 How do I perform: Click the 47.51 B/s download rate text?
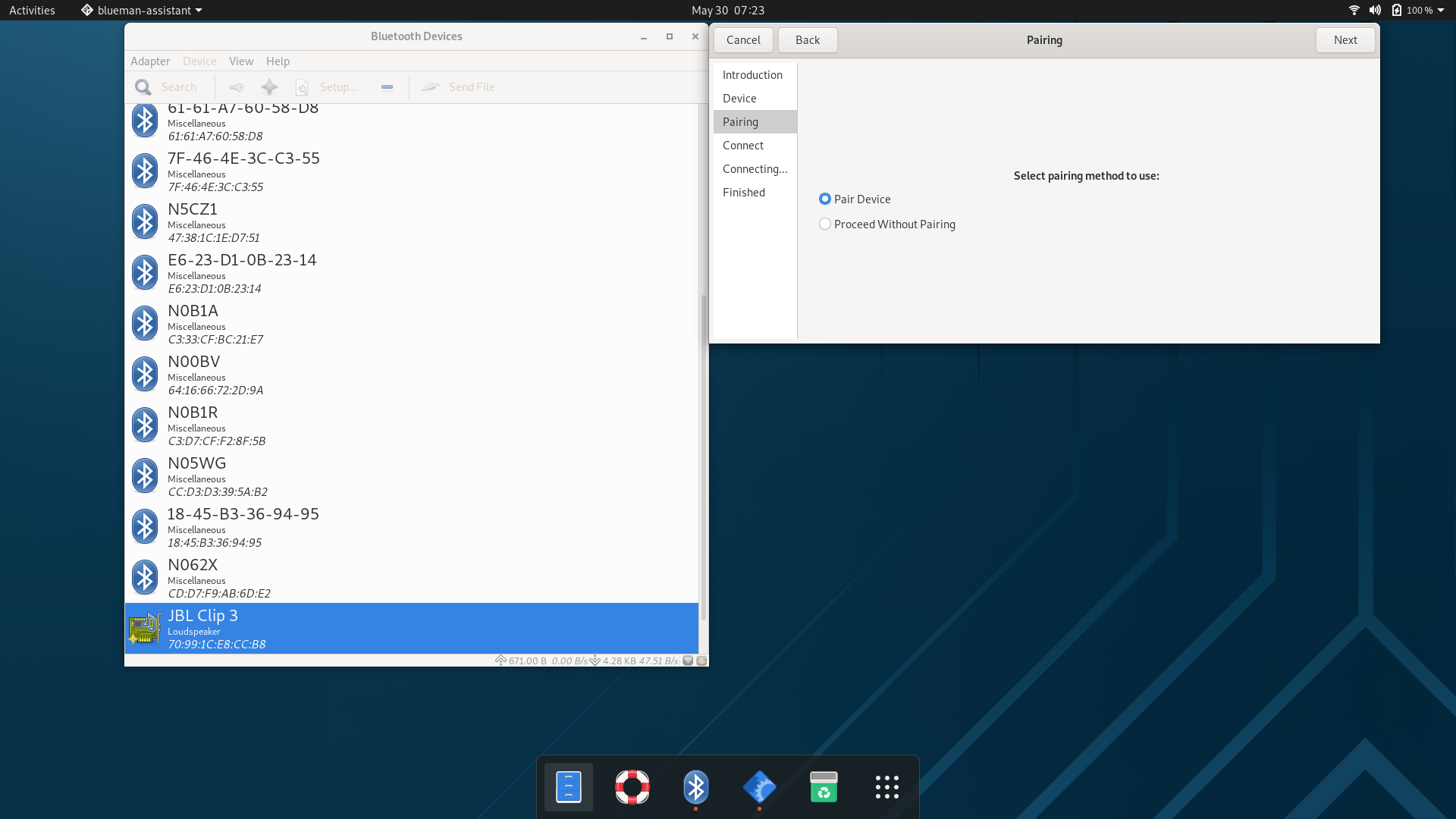[658, 661]
